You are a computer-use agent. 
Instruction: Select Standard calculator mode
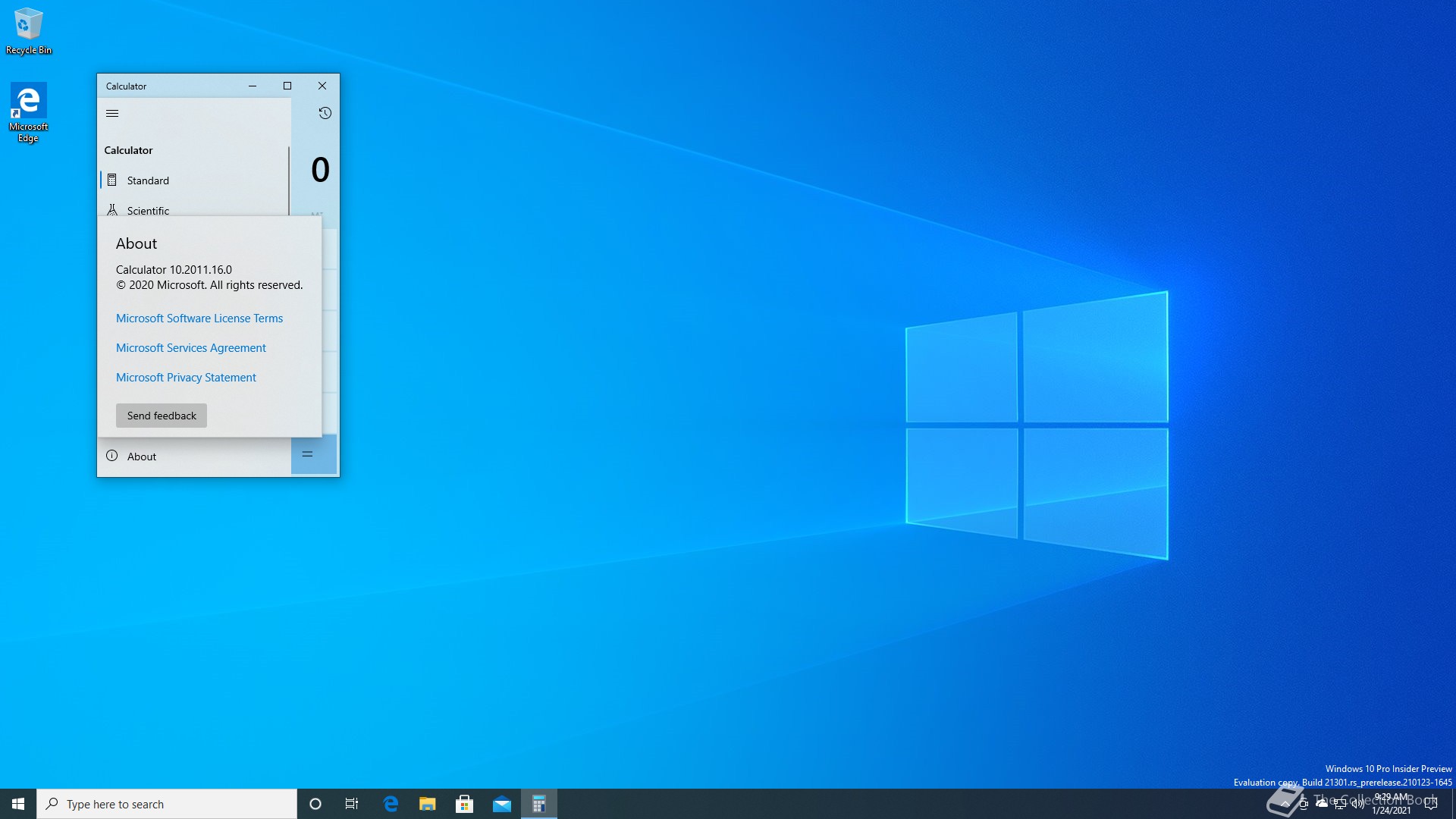[148, 180]
